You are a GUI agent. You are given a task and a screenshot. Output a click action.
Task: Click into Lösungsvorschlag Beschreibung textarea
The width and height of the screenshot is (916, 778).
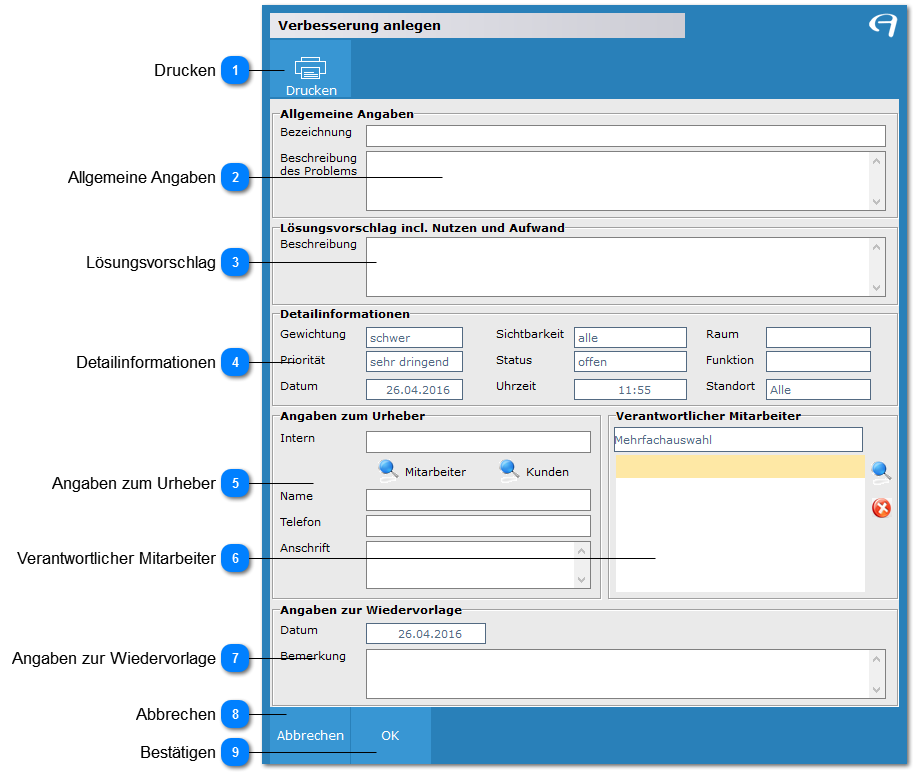click(x=626, y=267)
